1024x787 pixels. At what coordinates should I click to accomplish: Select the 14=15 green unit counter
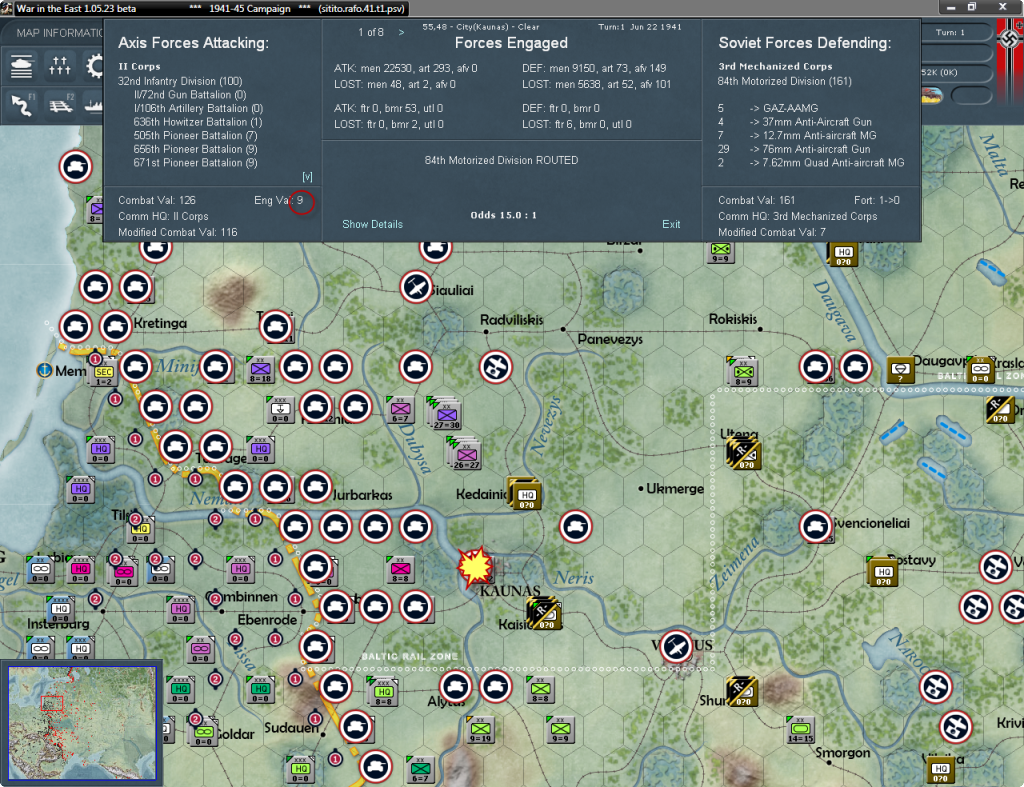coord(801,730)
